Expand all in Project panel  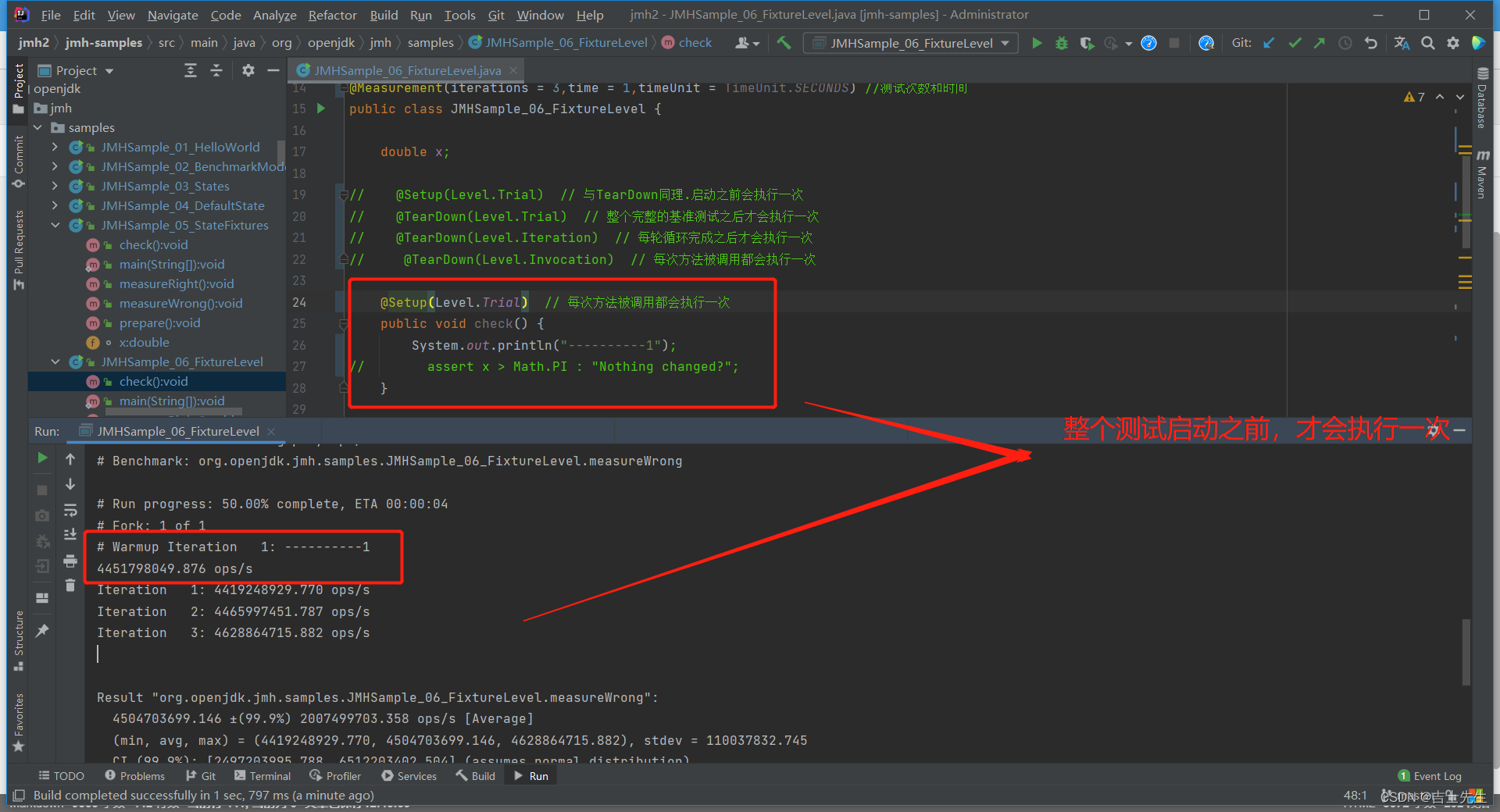(191, 70)
